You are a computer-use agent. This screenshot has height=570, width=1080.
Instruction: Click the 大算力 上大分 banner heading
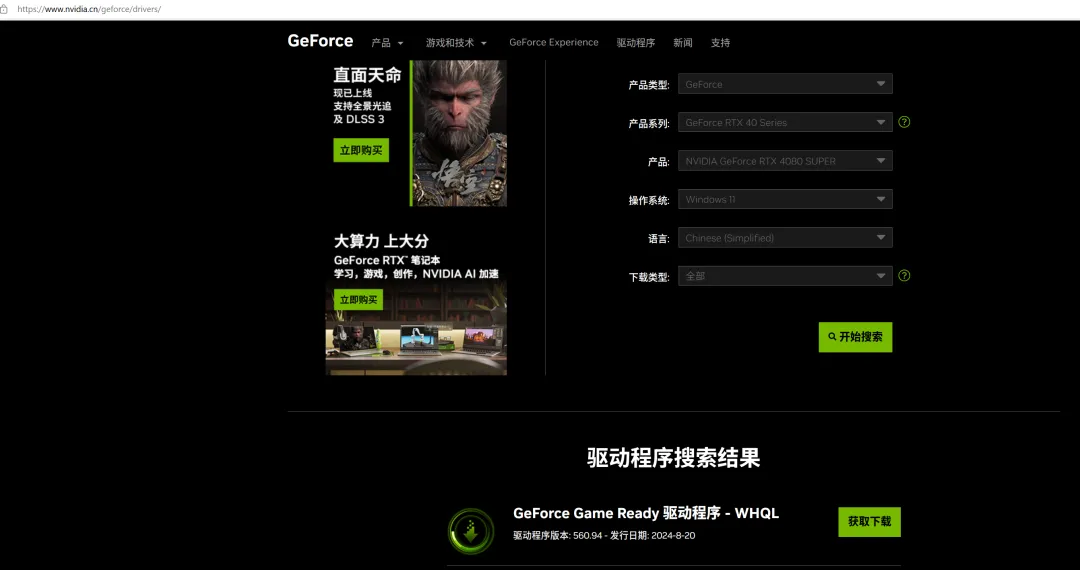click(x=381, y=241)
